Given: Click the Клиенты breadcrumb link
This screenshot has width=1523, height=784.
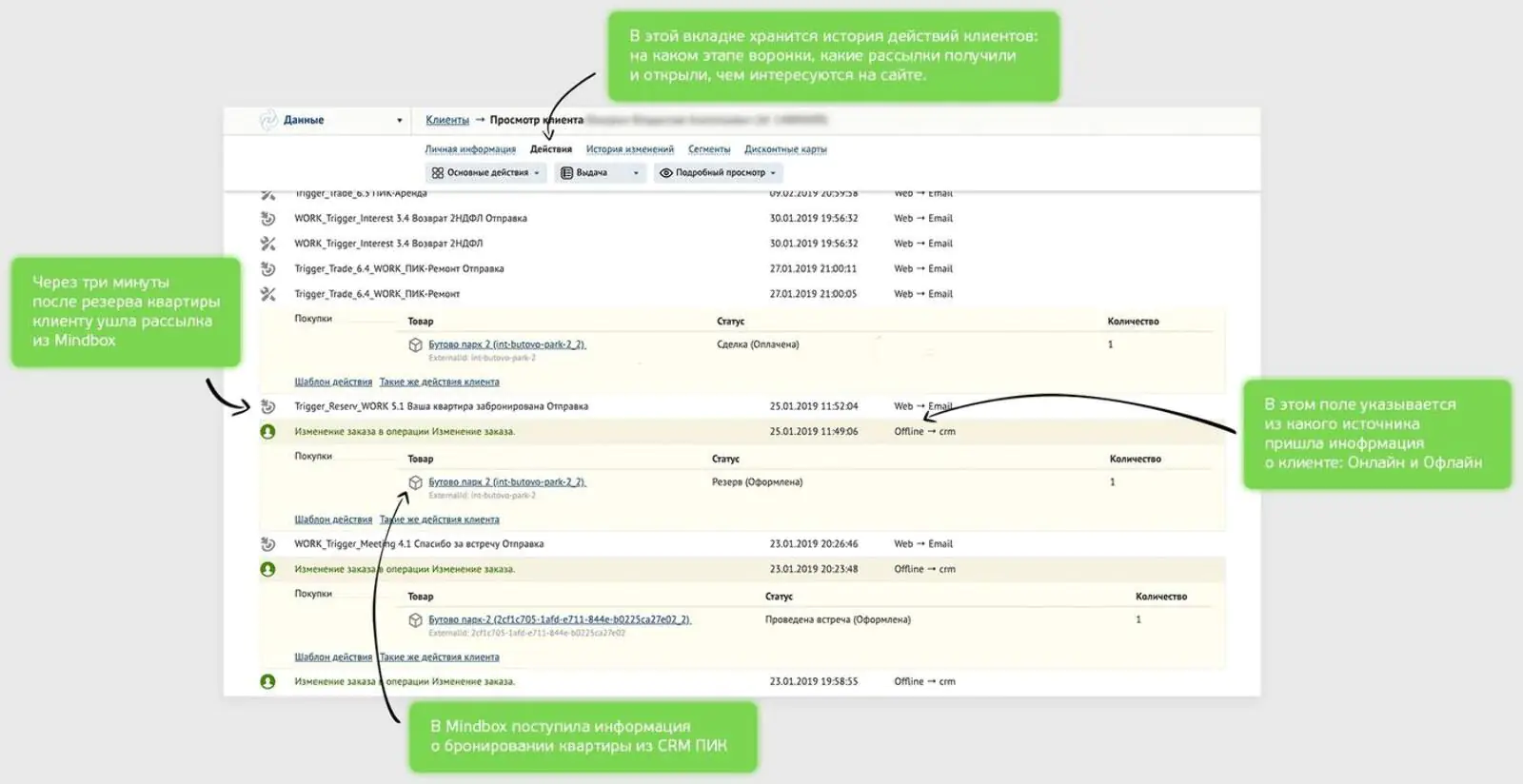Looking at the screenshot, I should point(447,120).
